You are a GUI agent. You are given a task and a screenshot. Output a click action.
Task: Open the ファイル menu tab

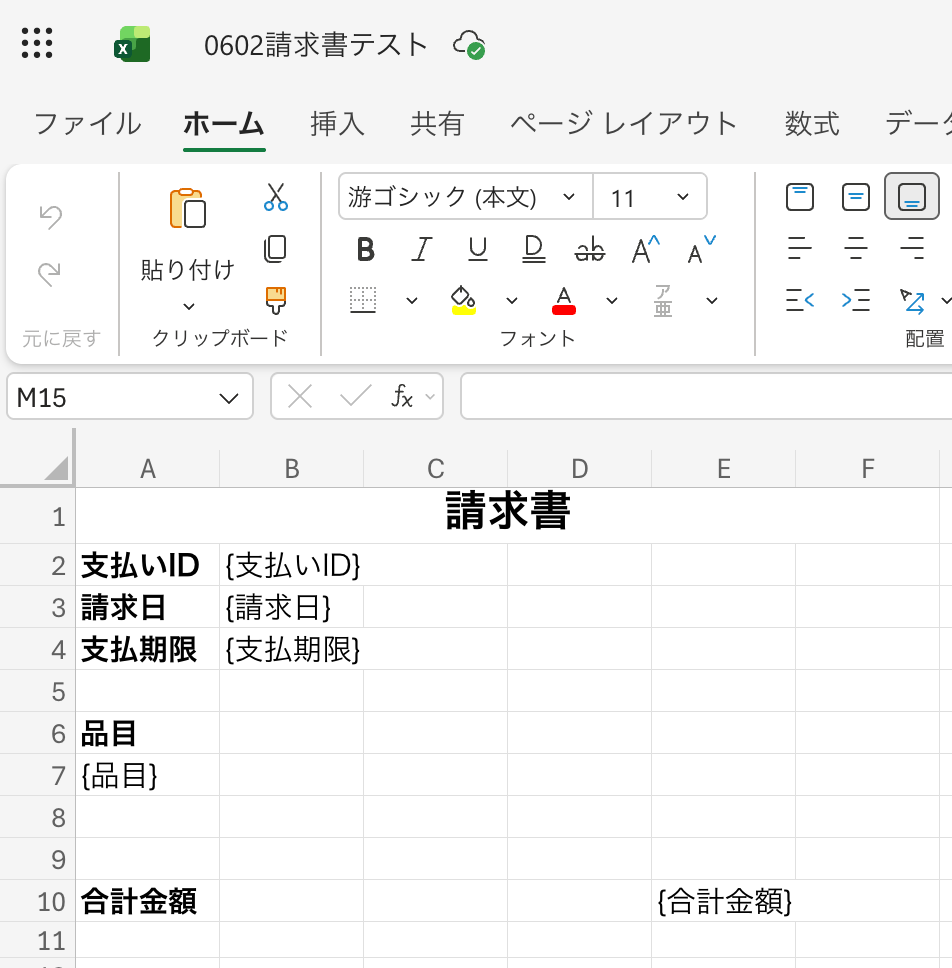click(88, 123)
